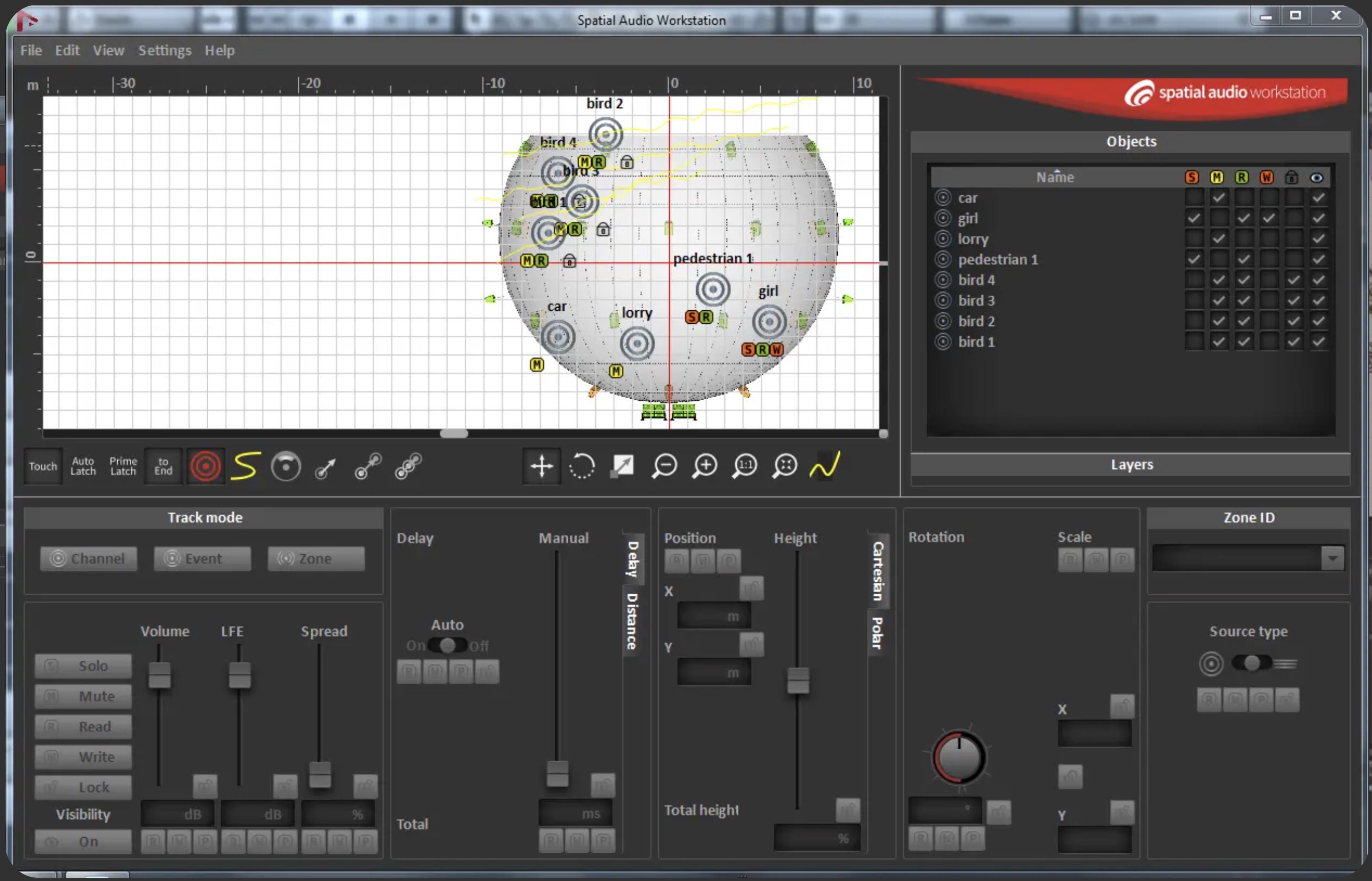This screenshot has width=1372, height=881.
Task: Click the rotate tool icon
Action: pos(581,466)
